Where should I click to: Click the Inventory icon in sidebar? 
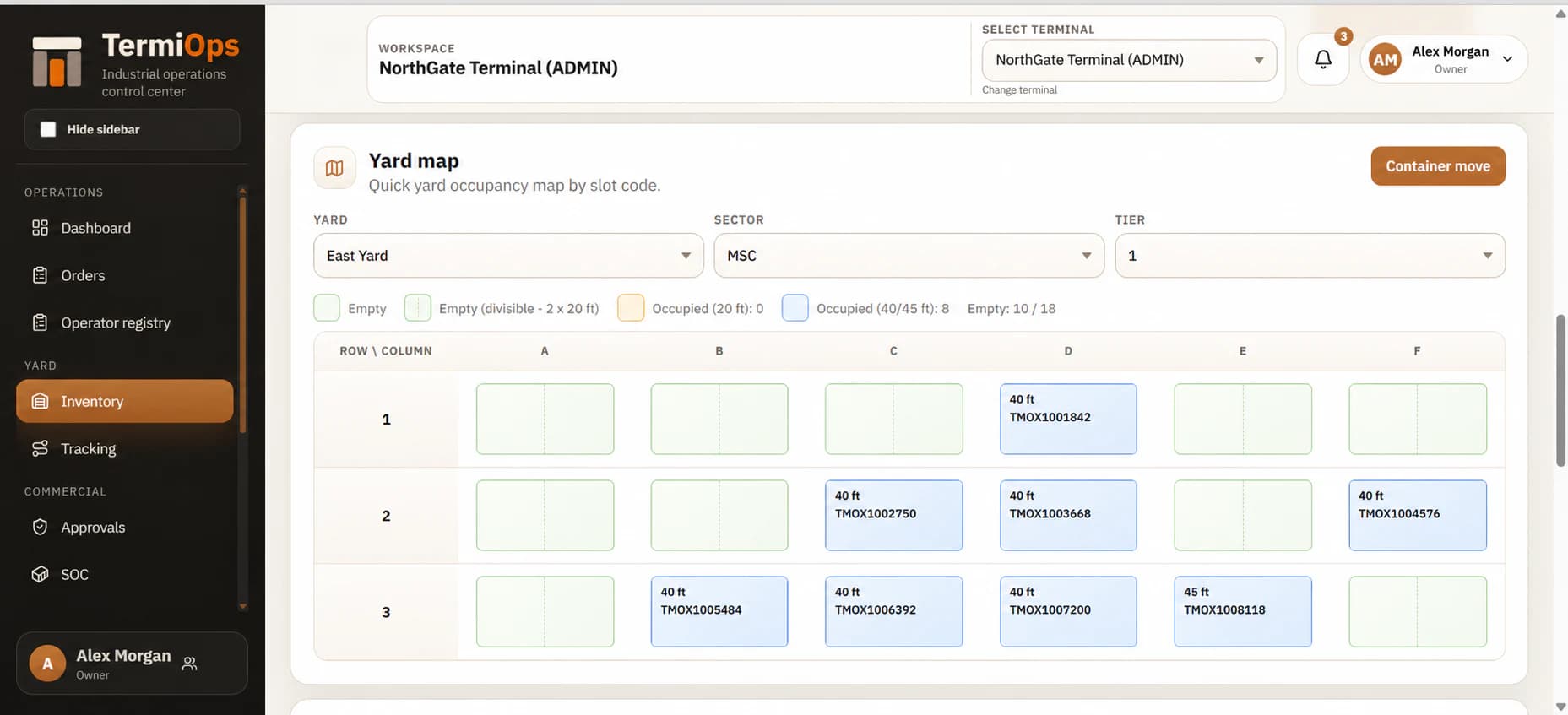tap(40, 402)
